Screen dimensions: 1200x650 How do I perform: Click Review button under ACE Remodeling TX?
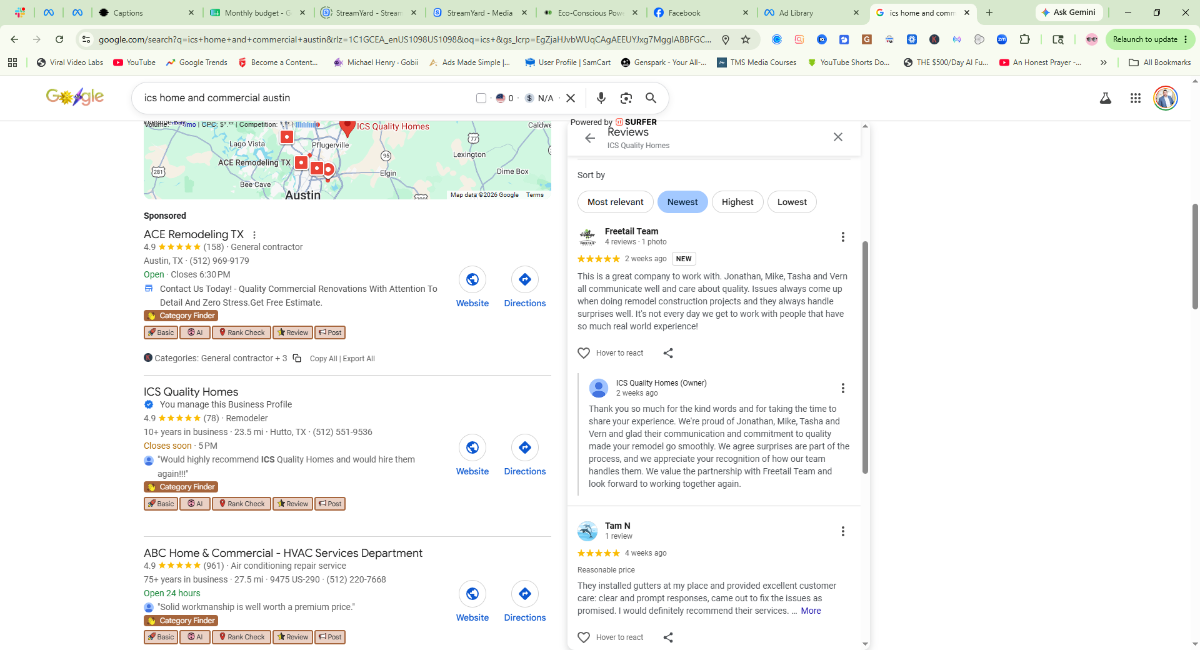(292, 332)
